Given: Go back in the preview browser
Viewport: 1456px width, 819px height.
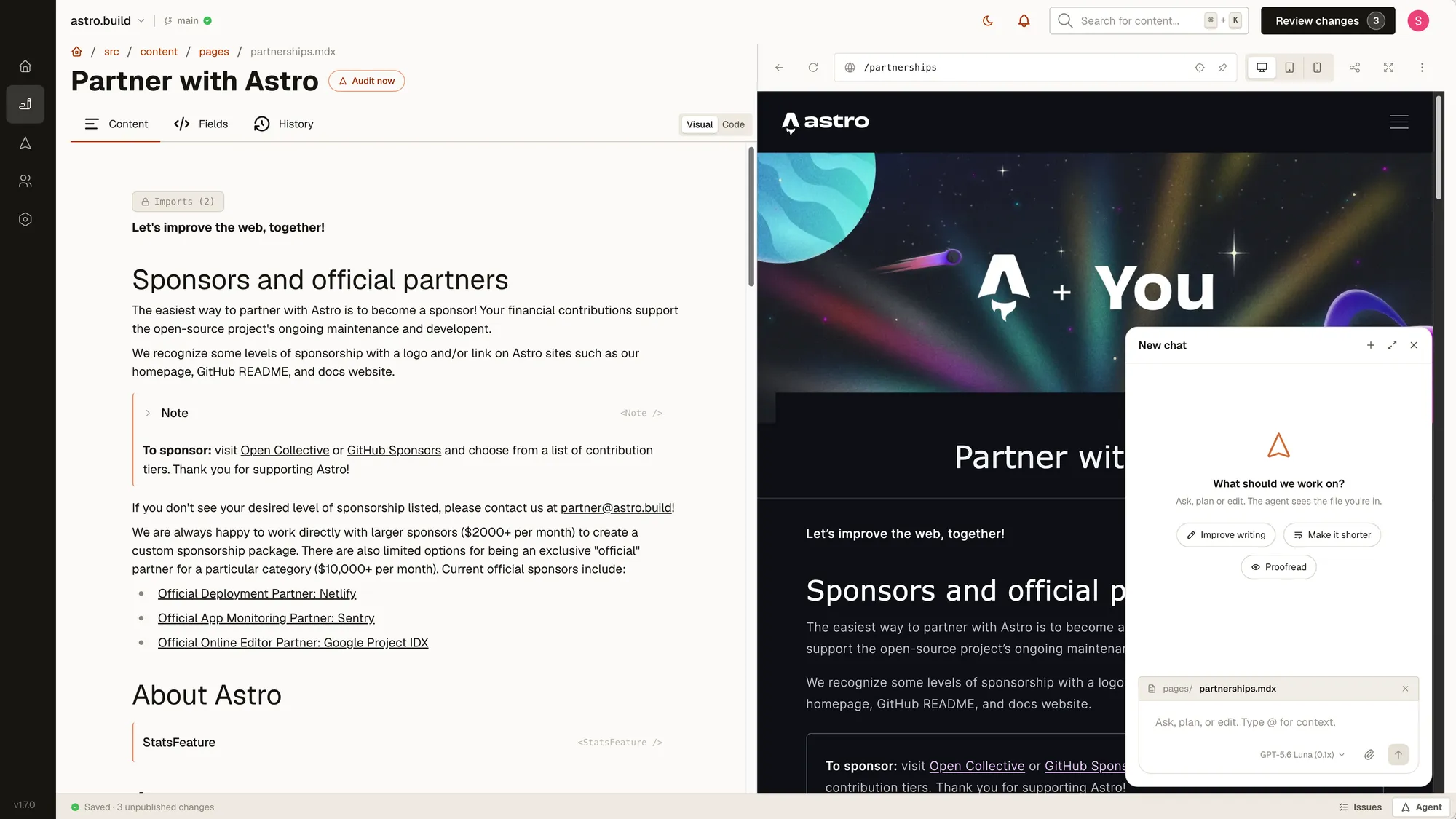Looking at the screenshot, I should click(780, 68).
